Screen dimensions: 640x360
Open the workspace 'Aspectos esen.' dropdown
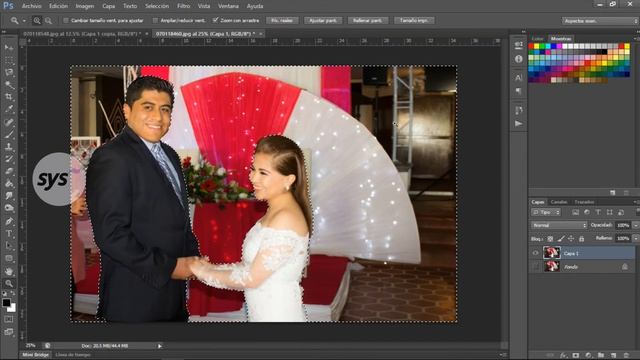point(600,21)
